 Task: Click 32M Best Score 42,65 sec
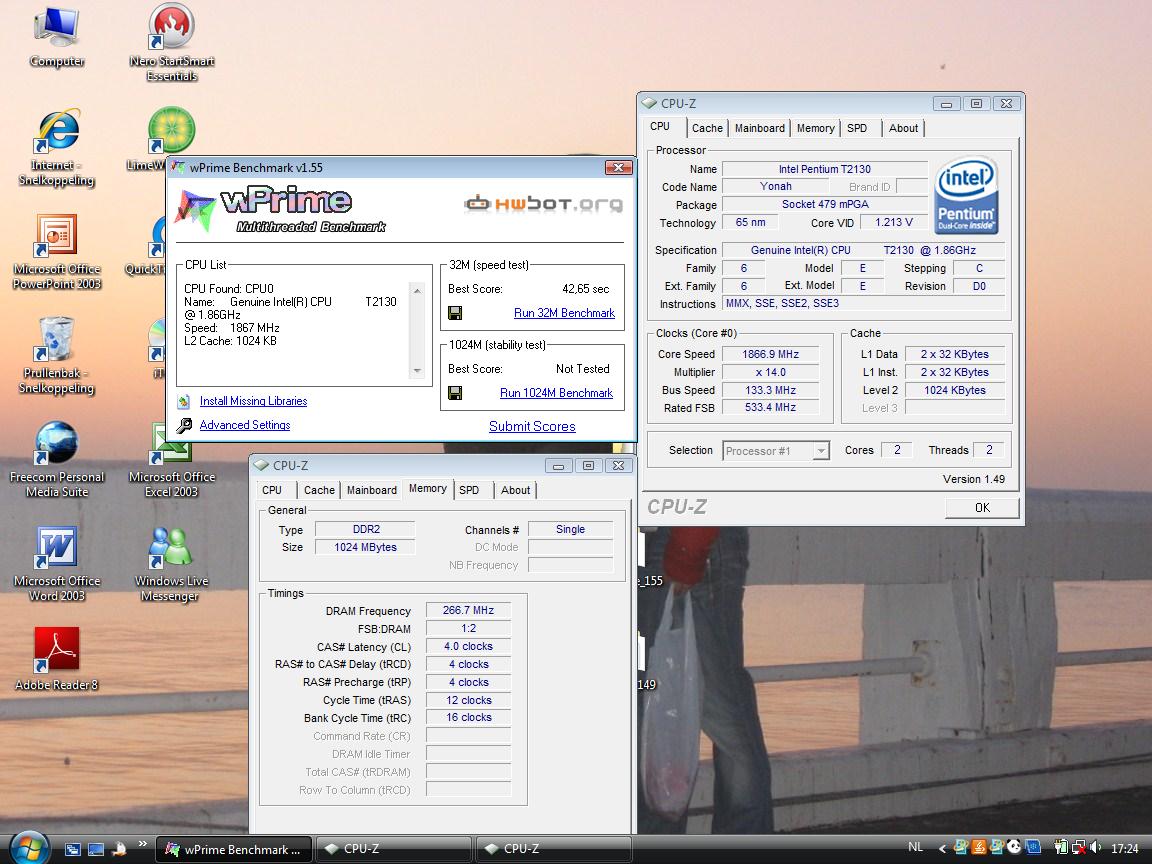click(x=586, y=289)
